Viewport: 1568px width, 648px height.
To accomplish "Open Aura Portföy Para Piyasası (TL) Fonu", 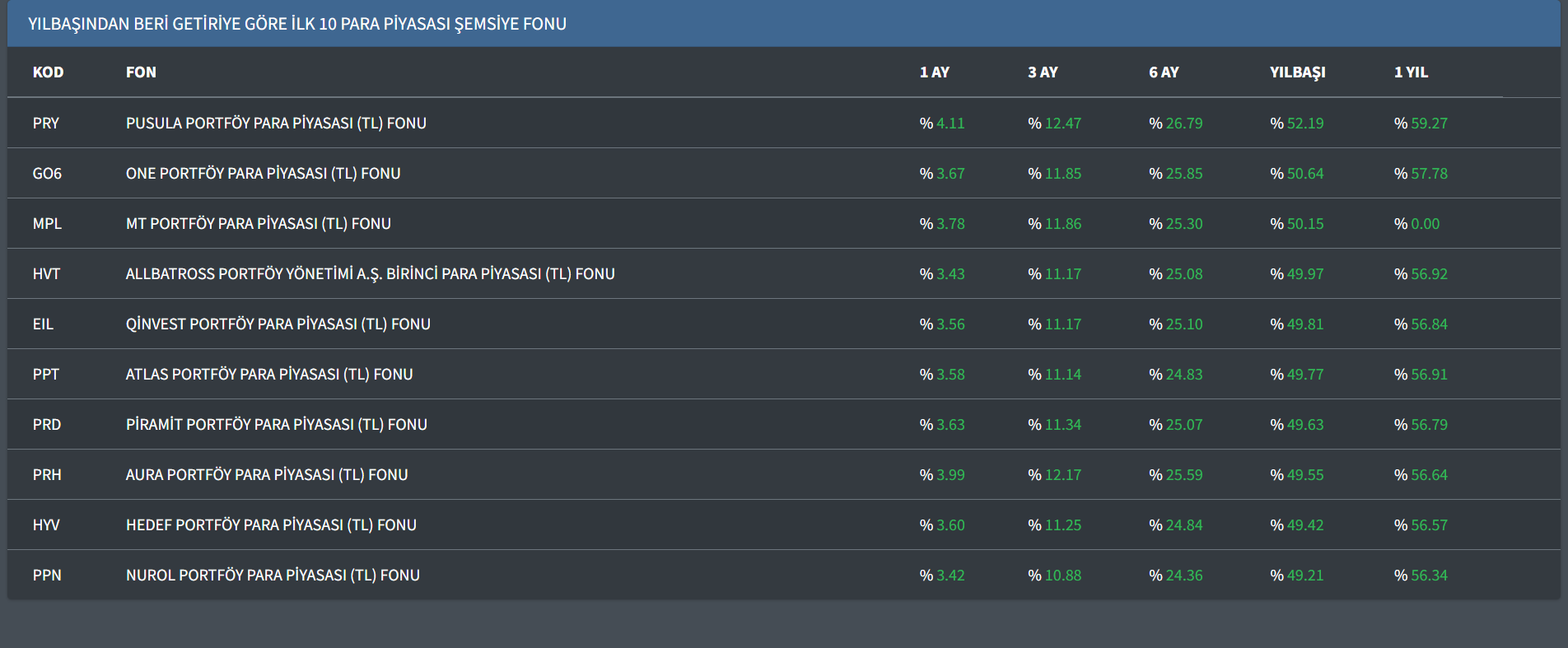I will click(x=267, y=475).
